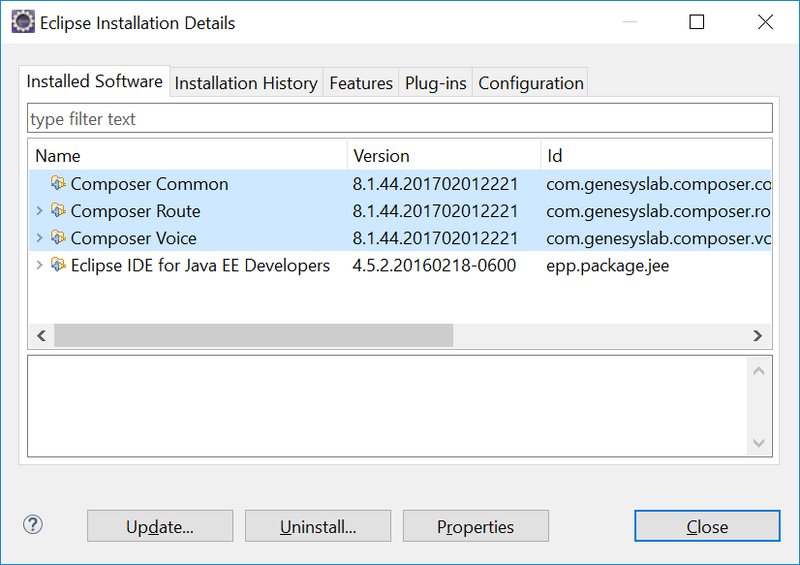Click version 4.5.2.20160218-0600 cell
Viewport: 800px width, 565px height.
pos(434,265)
